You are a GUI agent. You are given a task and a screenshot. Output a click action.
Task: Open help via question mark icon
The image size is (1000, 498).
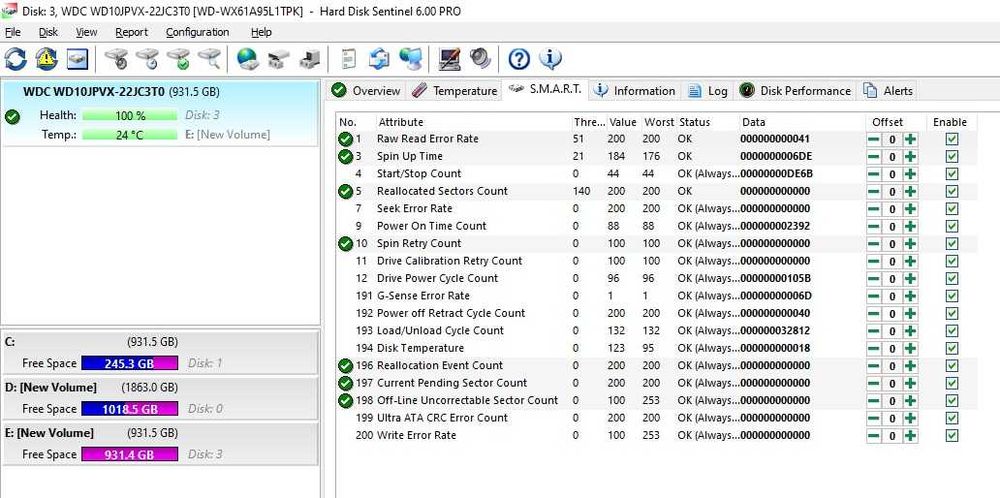[519, 59]
